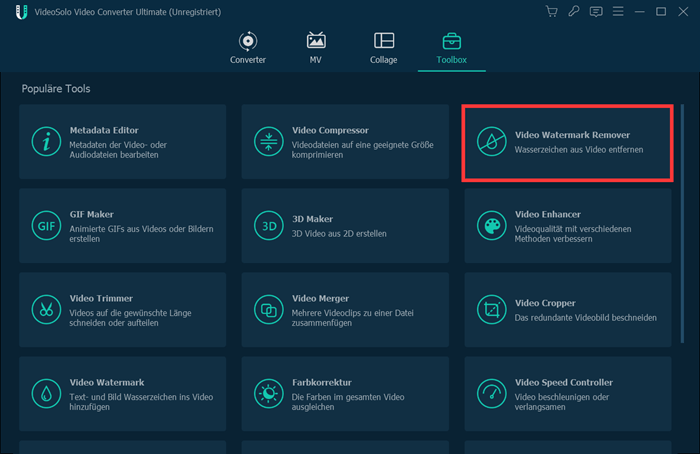Click 'Wasserzeichen aus Video entfernen' description
This screenshot has height=454, width=700.
point(579,150)
